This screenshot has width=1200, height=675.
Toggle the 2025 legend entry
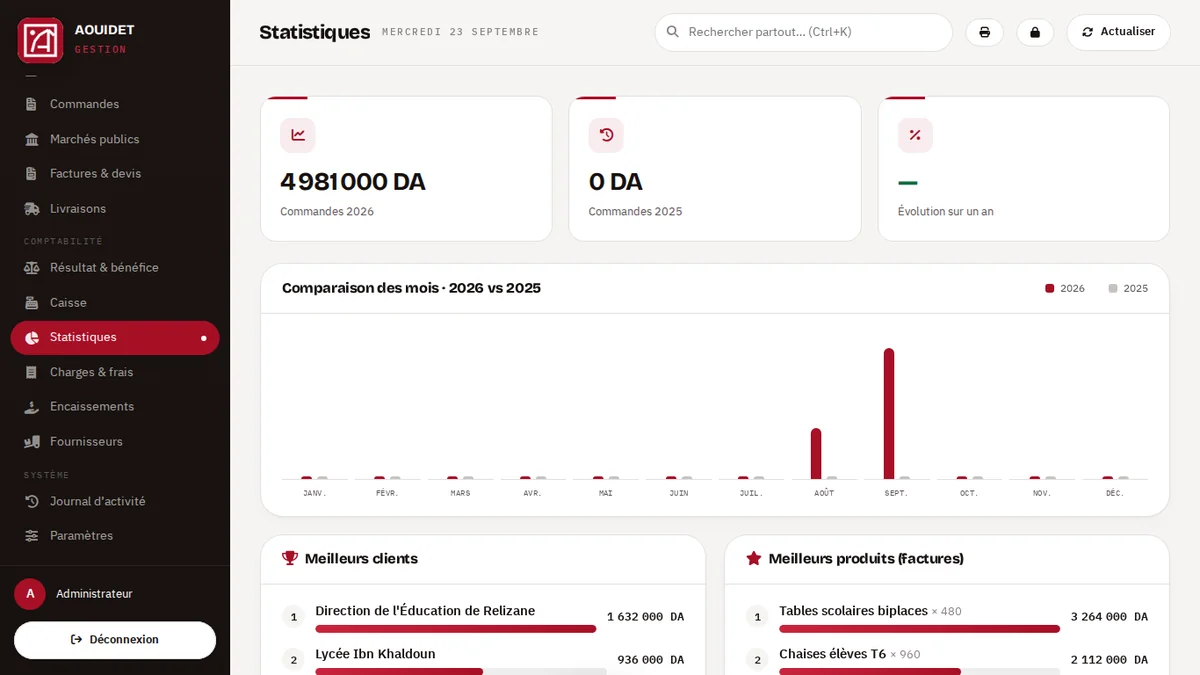tap(1128, 288)
